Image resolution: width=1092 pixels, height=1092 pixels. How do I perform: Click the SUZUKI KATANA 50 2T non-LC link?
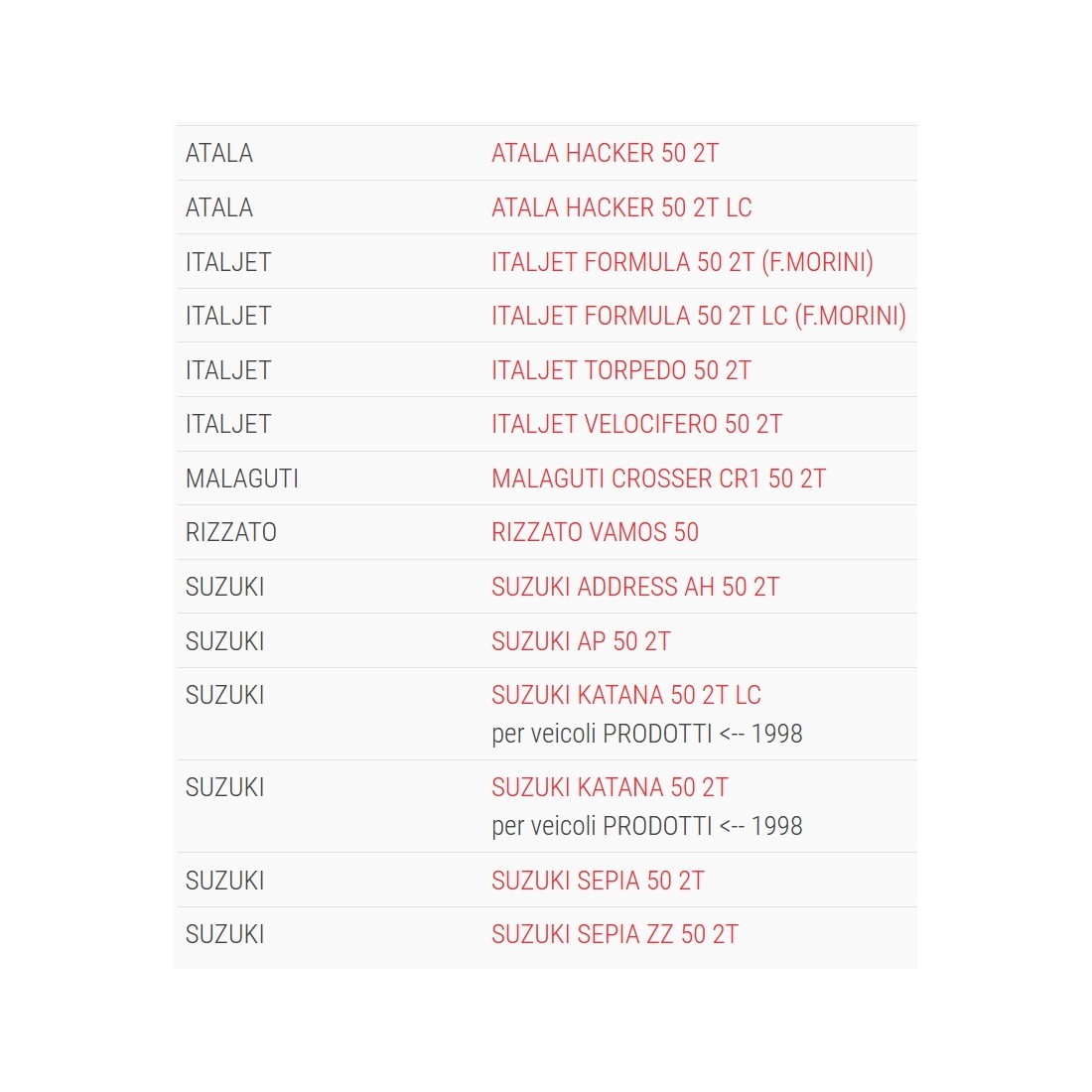pos(610,787)
